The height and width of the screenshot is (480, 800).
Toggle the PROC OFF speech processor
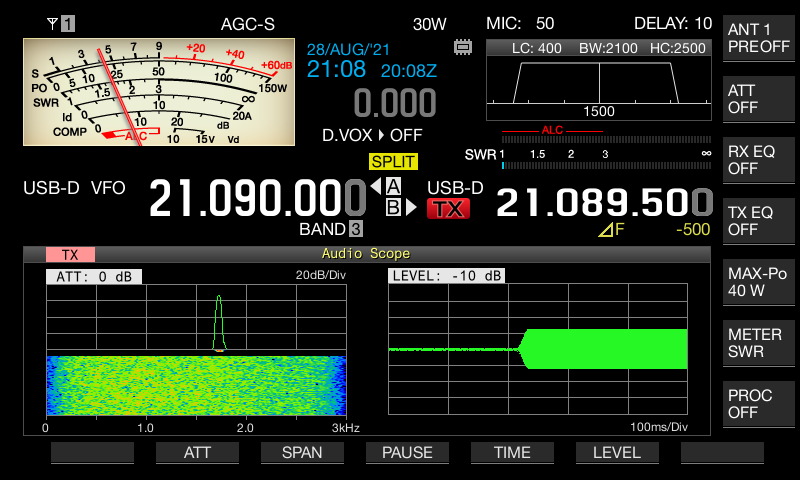click(x=759, y=404)
